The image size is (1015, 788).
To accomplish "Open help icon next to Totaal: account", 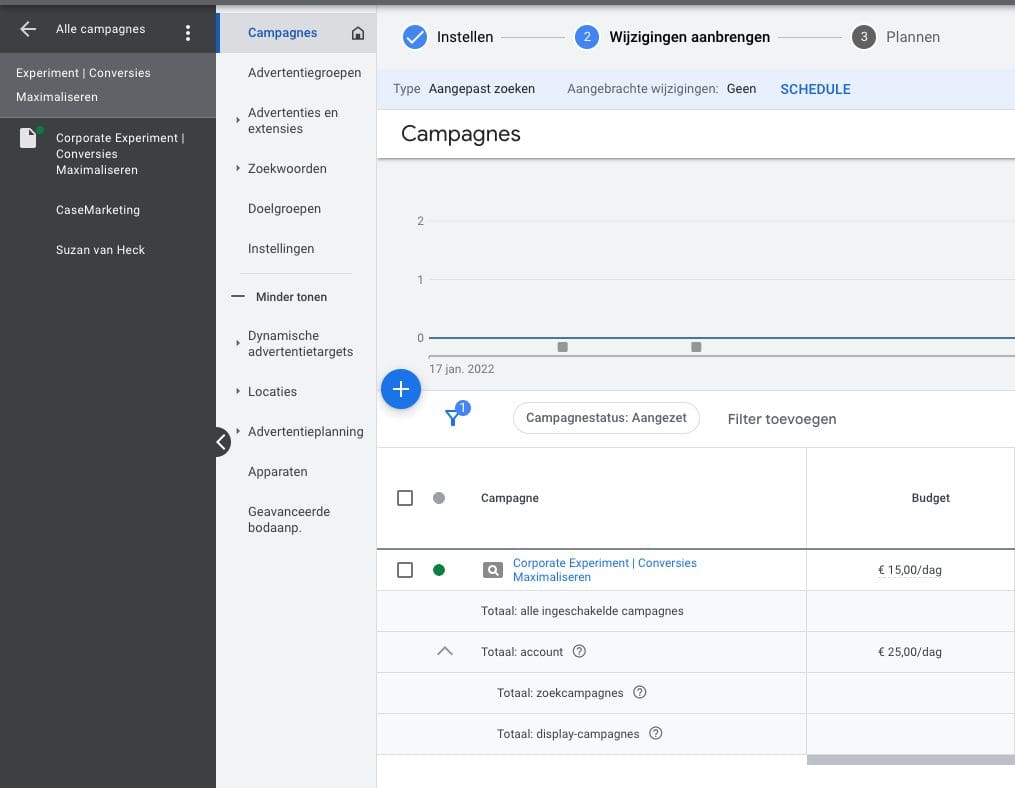I will (x=579, y=651).
